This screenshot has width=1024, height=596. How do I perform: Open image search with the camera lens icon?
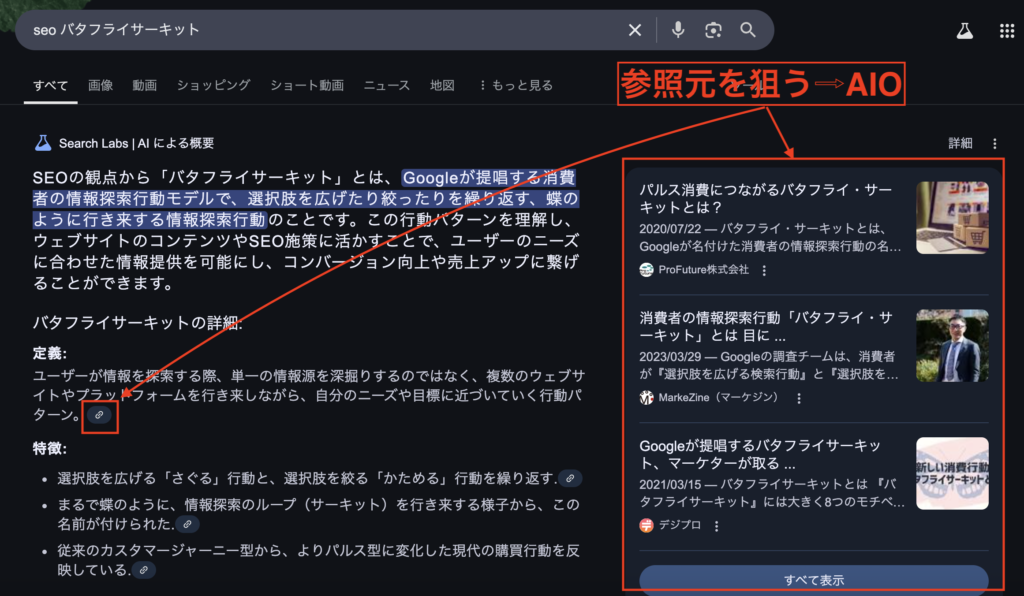click(x=713, y=30)
